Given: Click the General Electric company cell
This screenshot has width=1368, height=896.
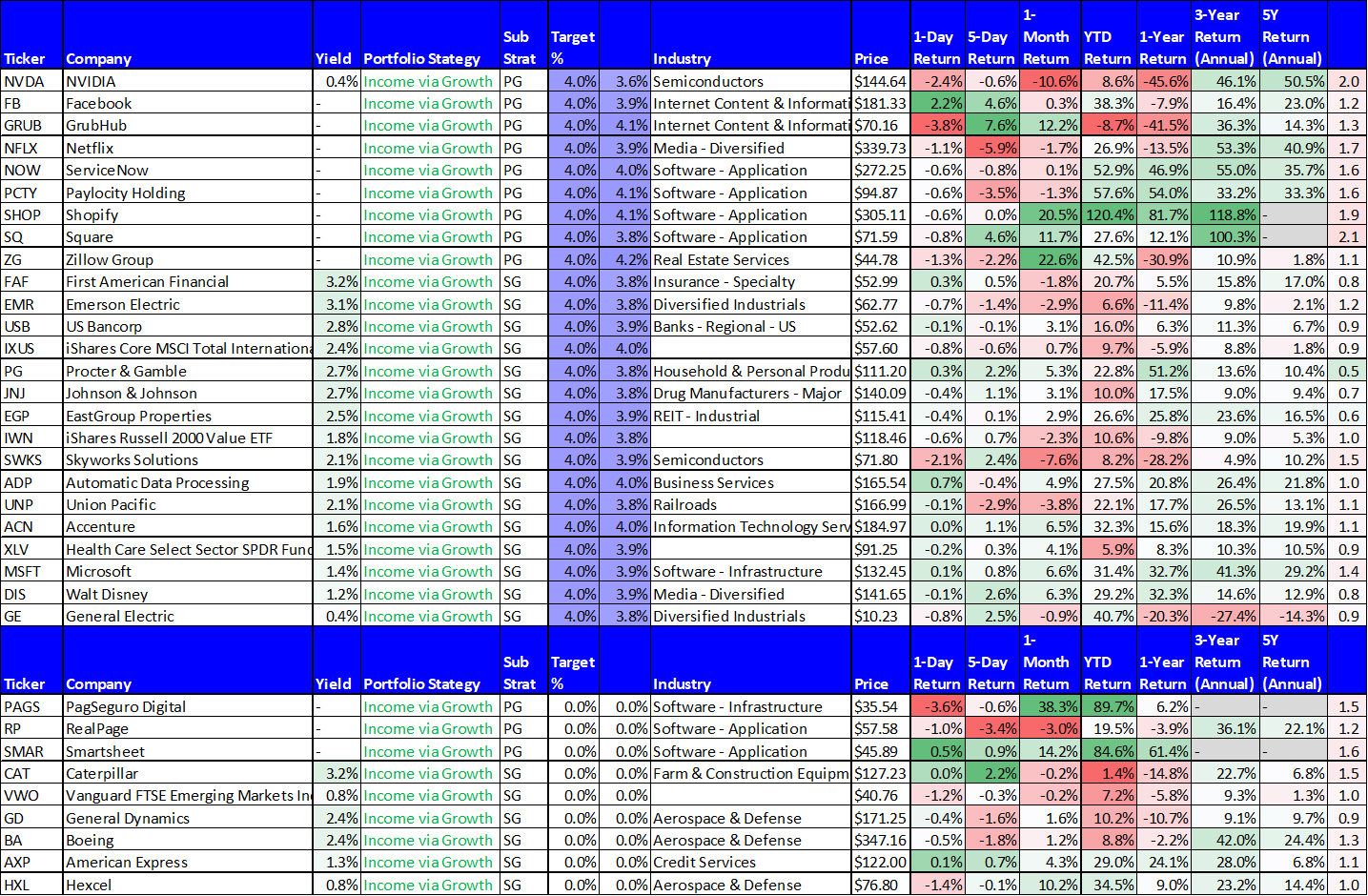Looking at the screenshot, I should [x=188, y=616].
